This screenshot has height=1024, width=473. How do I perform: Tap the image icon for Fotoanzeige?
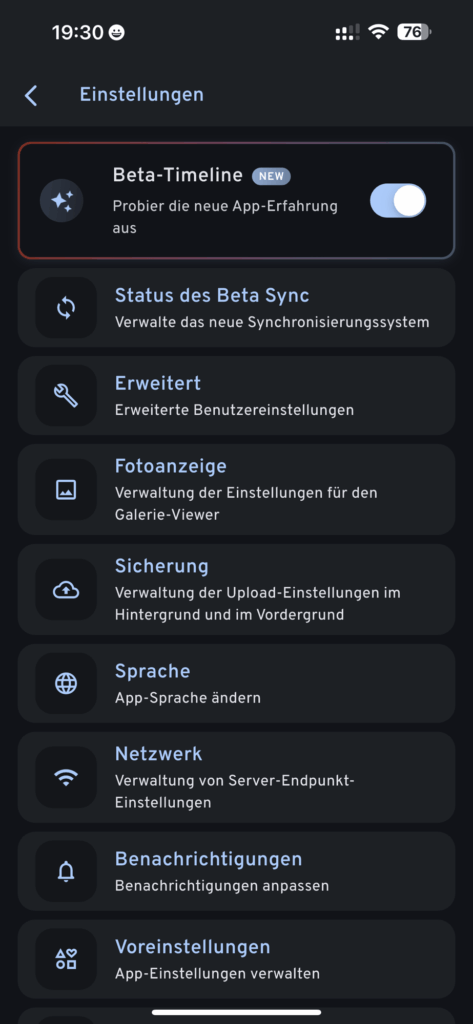(x=66, y=490)
